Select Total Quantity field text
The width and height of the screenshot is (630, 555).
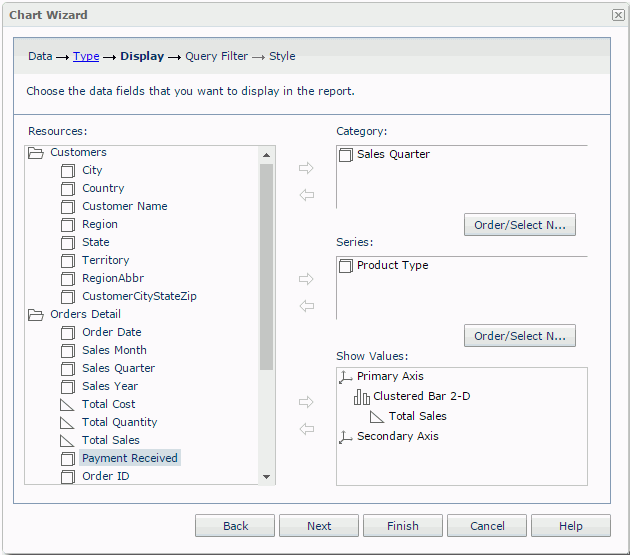pyautogui.click(x=120, y=422)
